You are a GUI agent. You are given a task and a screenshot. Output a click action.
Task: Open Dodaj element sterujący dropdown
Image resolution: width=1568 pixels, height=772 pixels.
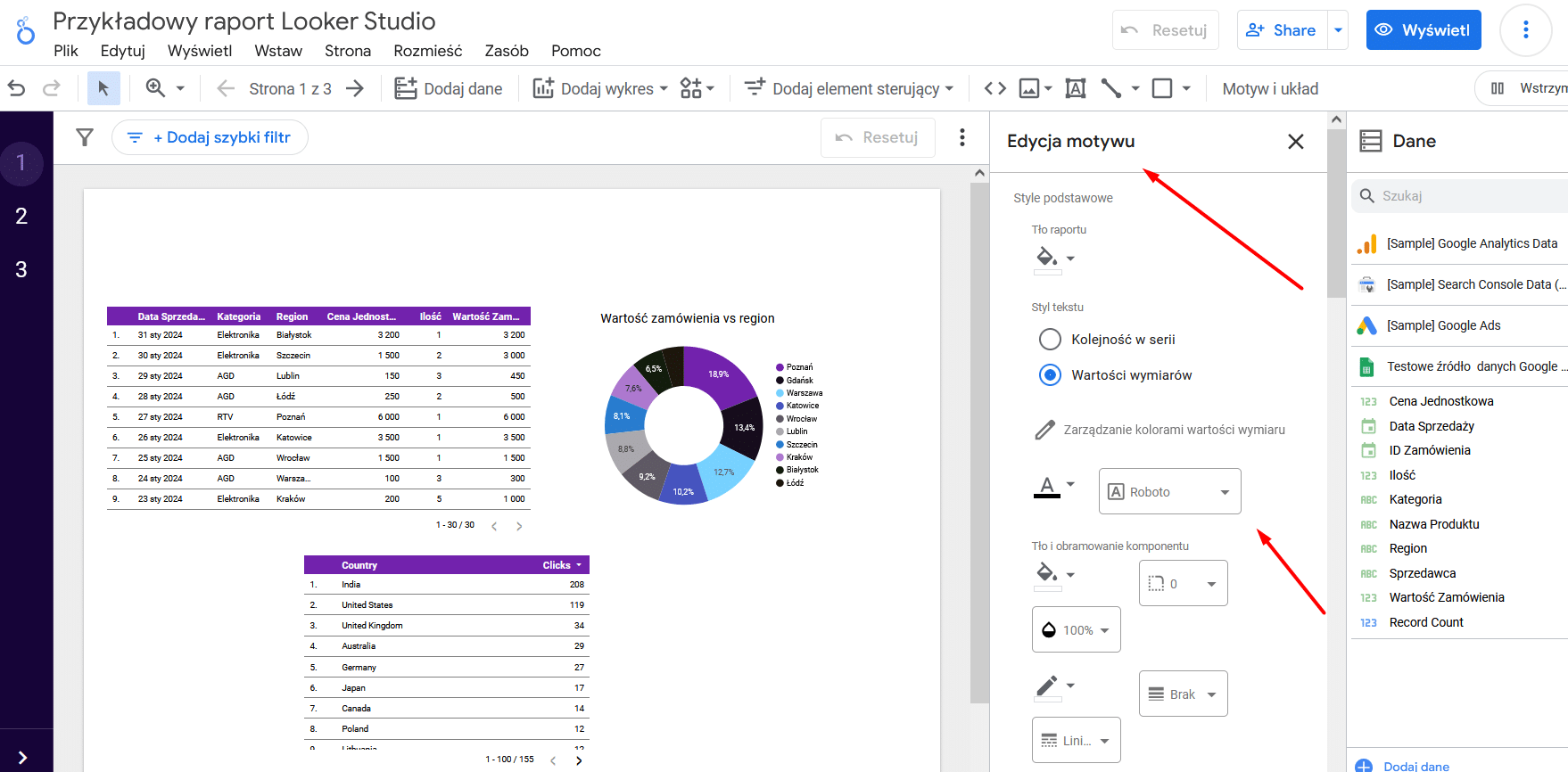point(849,88)
